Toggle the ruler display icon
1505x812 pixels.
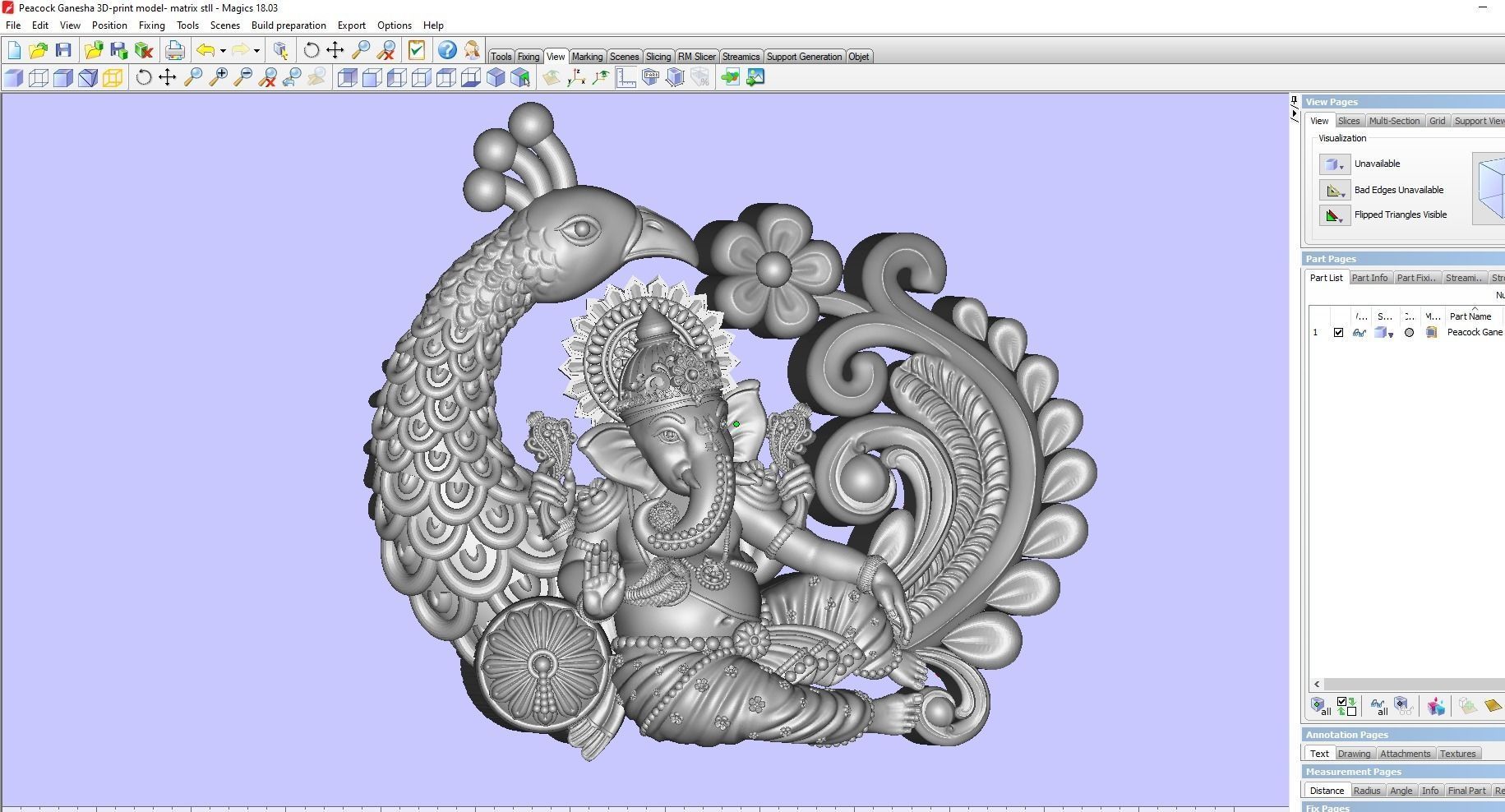pos(626,77)
